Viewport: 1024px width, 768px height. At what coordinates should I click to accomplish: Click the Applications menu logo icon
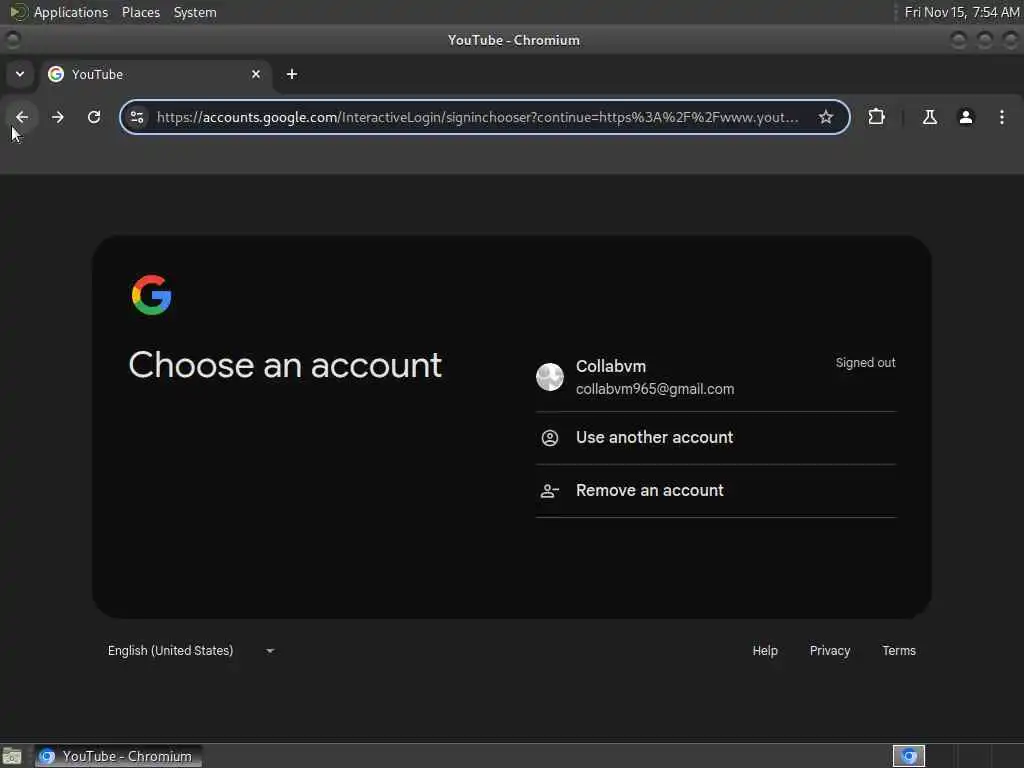coord(18,12)
